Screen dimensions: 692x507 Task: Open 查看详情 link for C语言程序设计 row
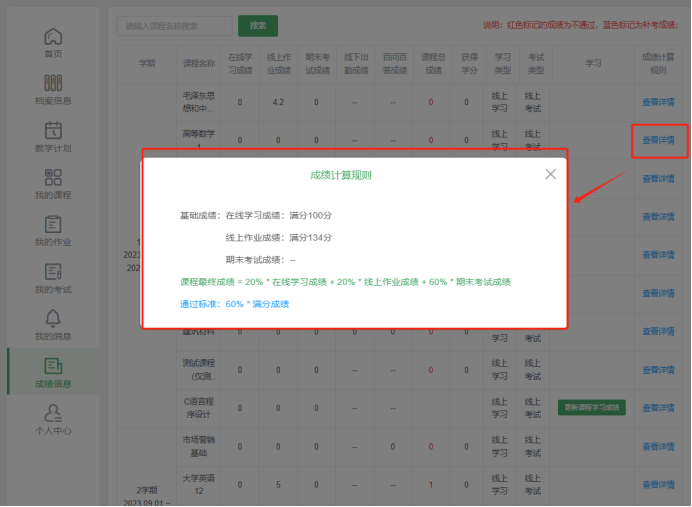click(x=658, y=408)
